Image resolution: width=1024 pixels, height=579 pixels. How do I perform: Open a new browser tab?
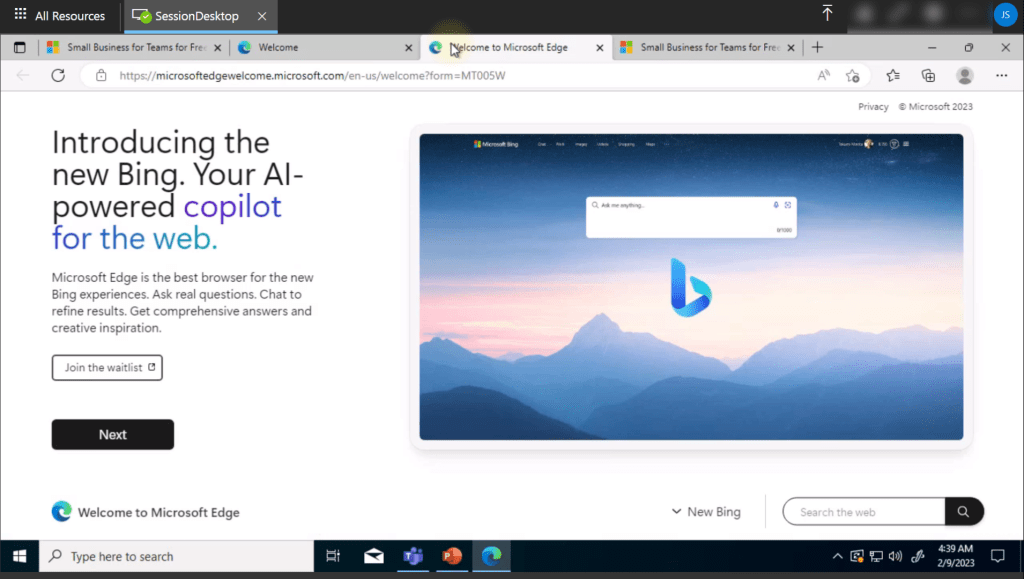(x=817, y=47)
